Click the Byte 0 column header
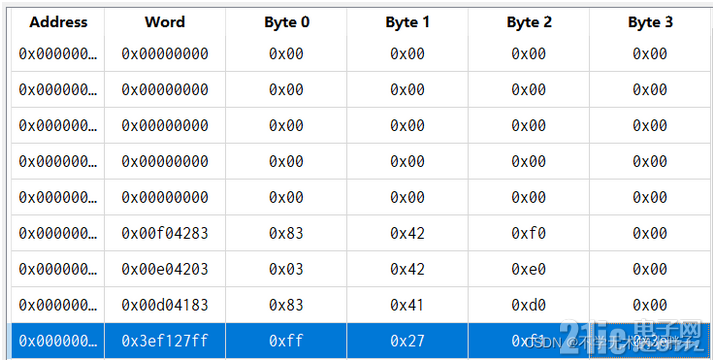 pos(286,22)
